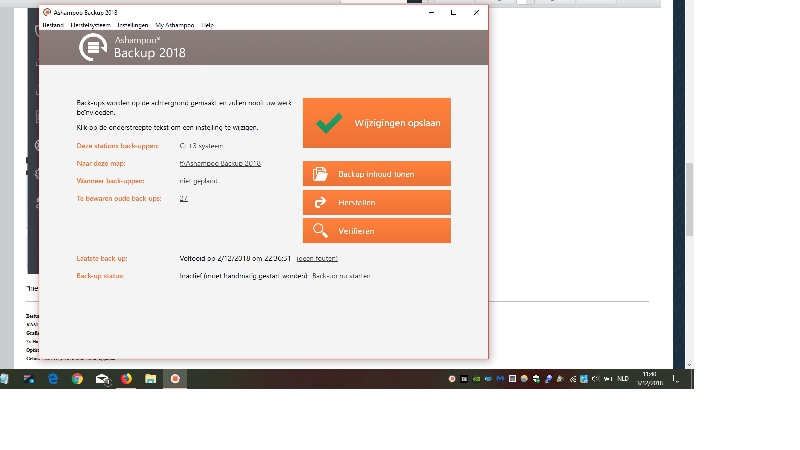Click the 'Wanneer back-uppen' label
800x450 pixels.
tap(111, 181)
